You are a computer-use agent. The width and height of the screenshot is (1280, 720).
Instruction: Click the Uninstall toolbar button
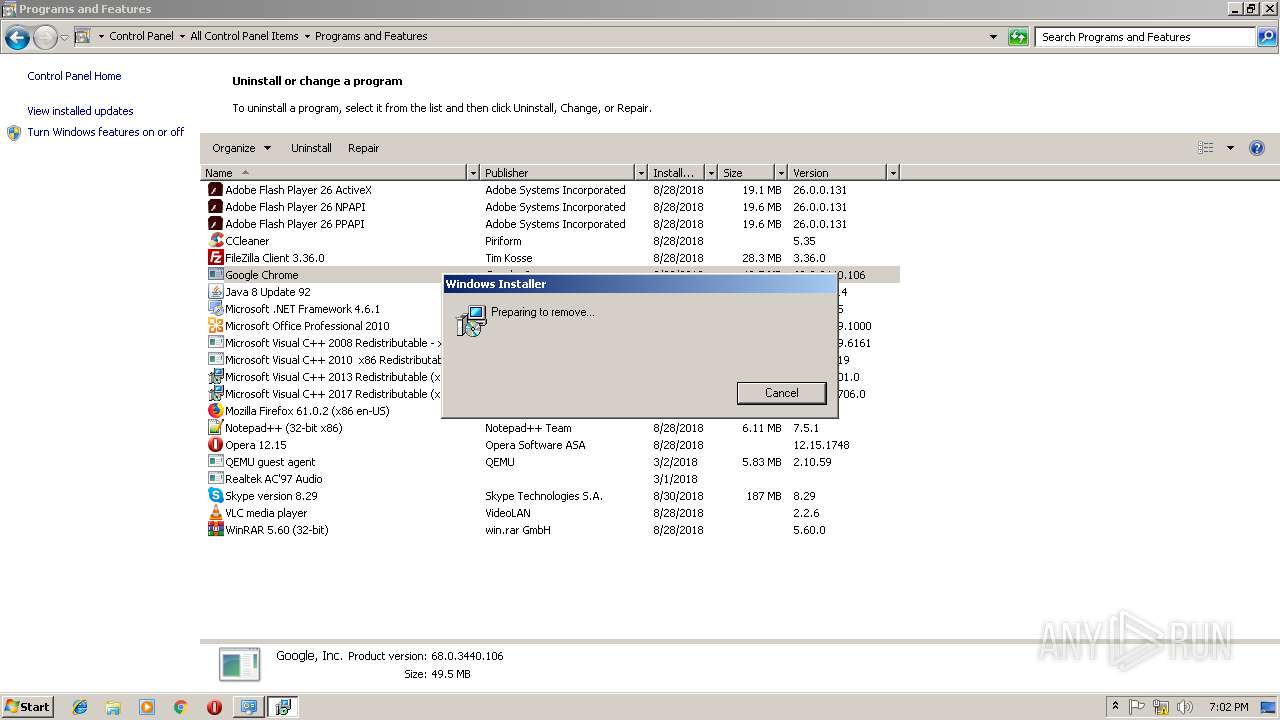click(311, 148)
